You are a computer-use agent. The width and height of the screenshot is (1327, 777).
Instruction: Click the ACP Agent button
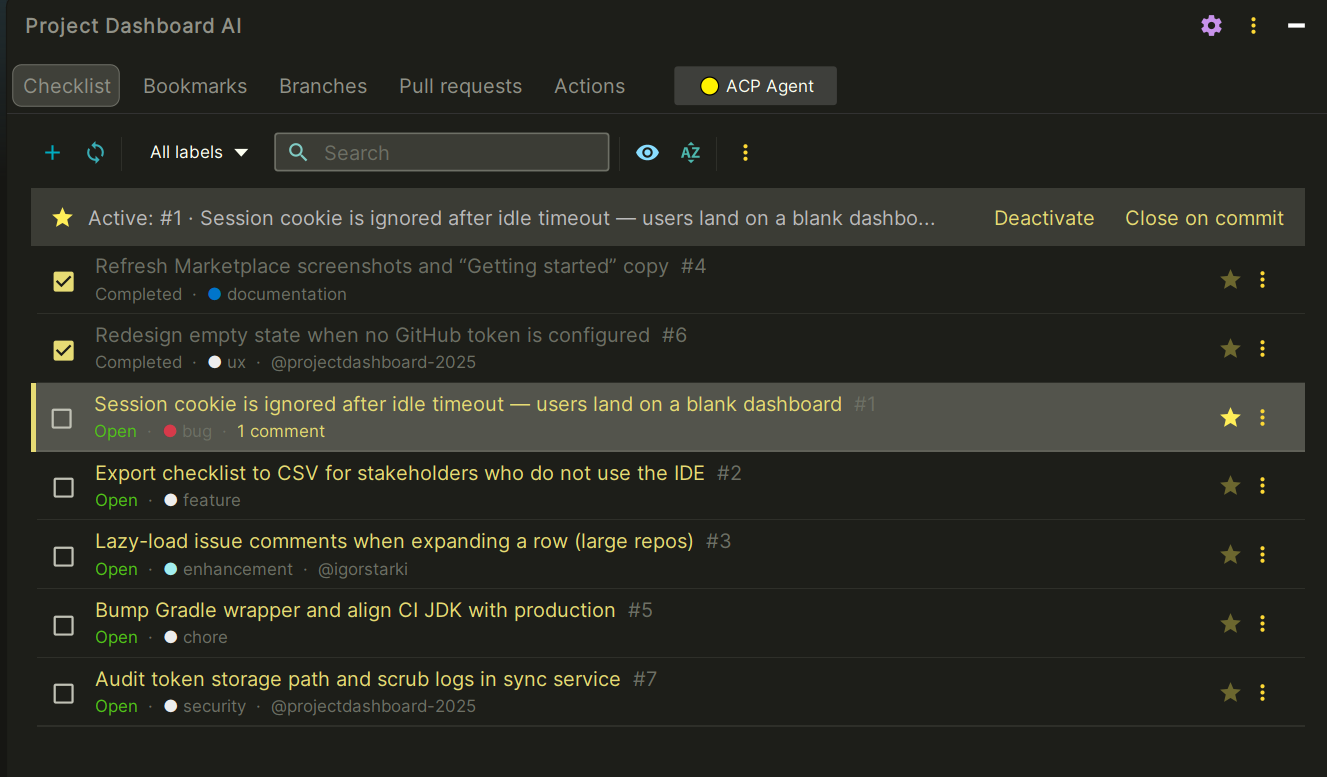coord(756,86)
